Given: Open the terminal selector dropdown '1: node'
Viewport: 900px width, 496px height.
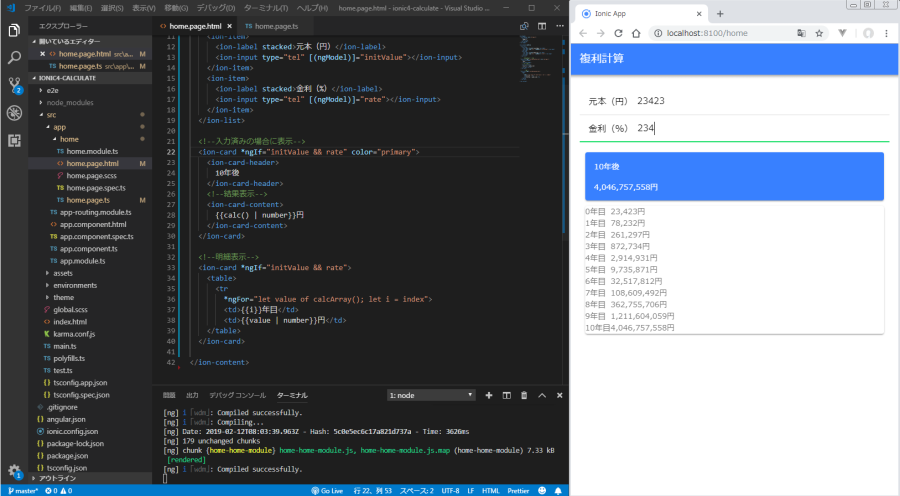Looking at the screenshot, I should click(x=430, y=395).
